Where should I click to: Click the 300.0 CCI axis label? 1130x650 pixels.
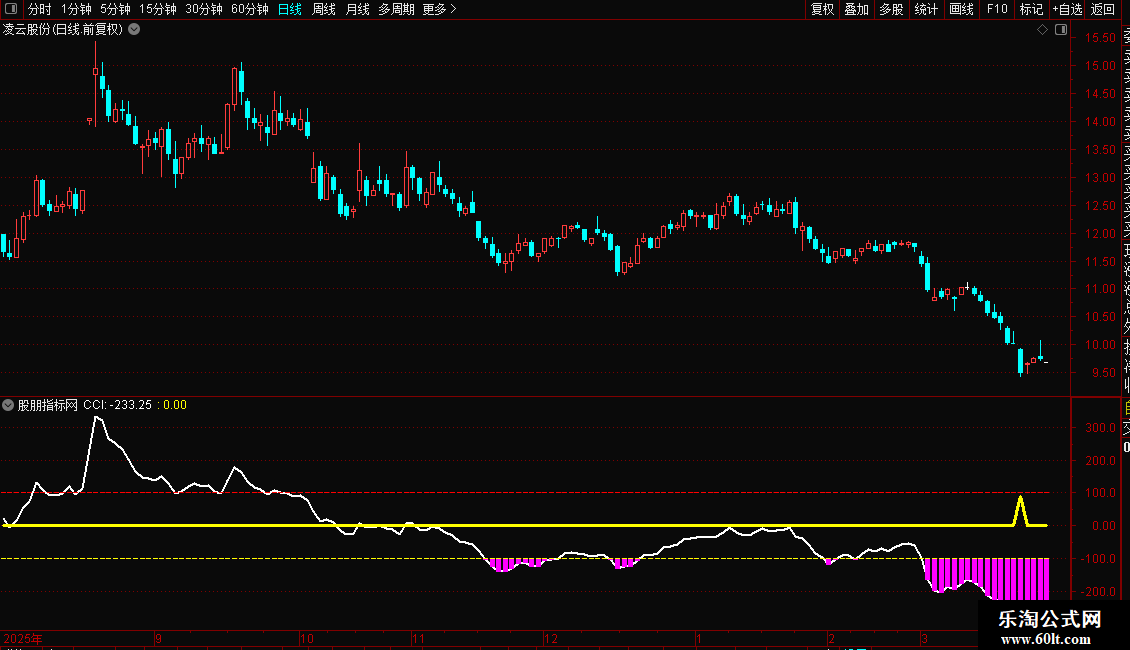[x=1100, y=428]
